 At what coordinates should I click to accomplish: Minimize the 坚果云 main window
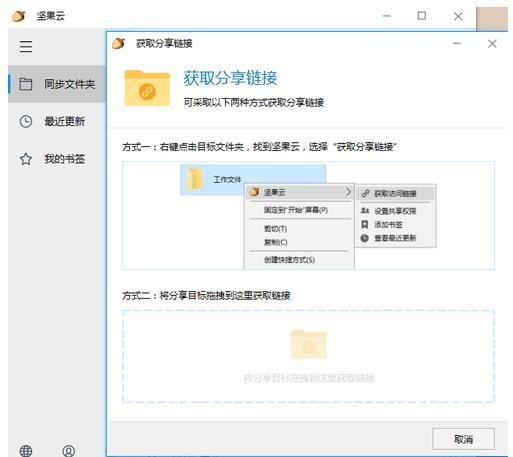pyautogui.click(x=386, y=16)
